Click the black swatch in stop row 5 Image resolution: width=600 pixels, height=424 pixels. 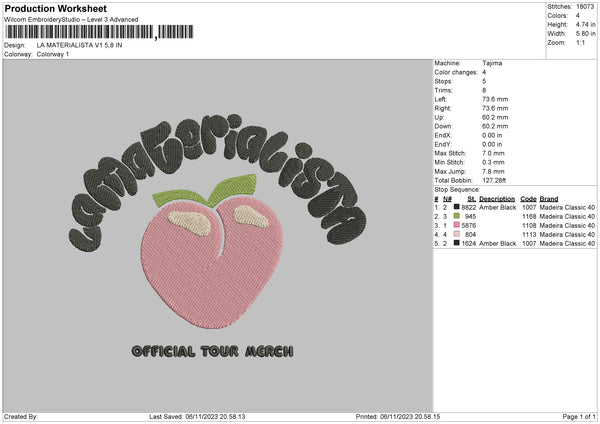pos(456,243)
